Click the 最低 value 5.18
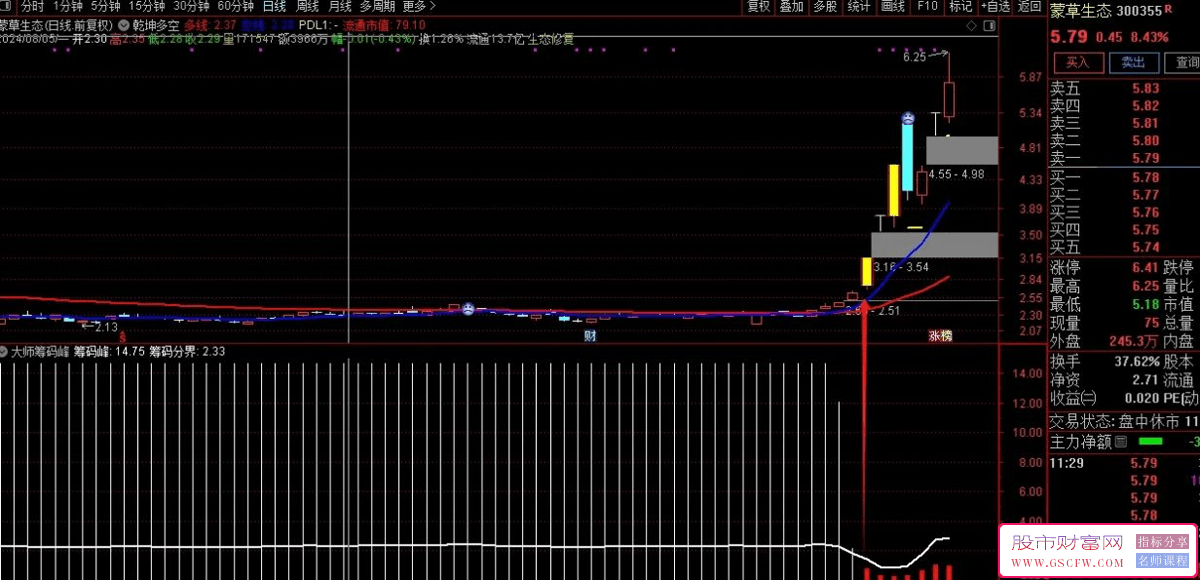This screenshot has width=1200, height=580. click(1145, 304)
